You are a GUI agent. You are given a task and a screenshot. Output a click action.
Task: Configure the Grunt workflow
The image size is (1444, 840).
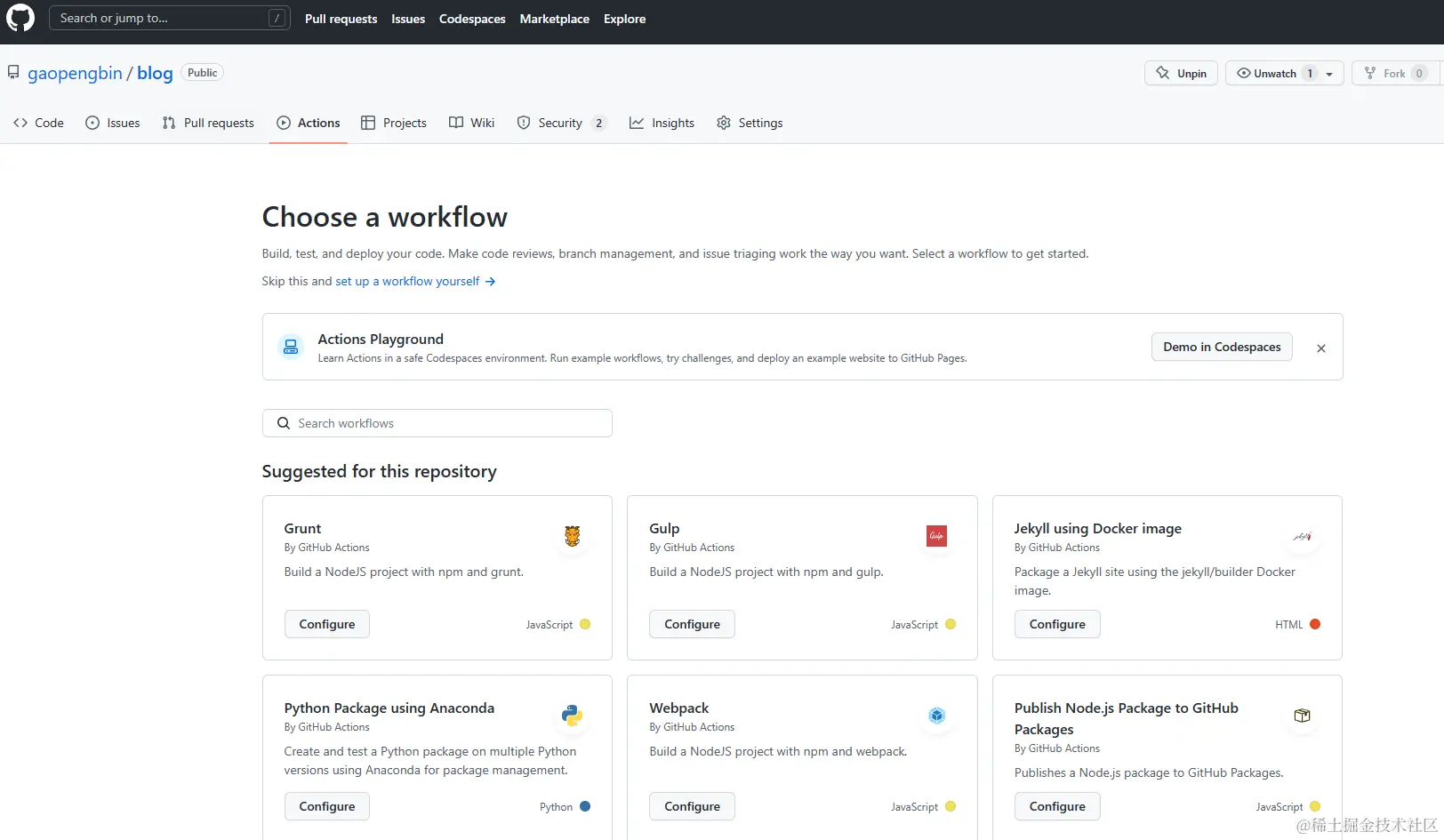tap(327, 624)
